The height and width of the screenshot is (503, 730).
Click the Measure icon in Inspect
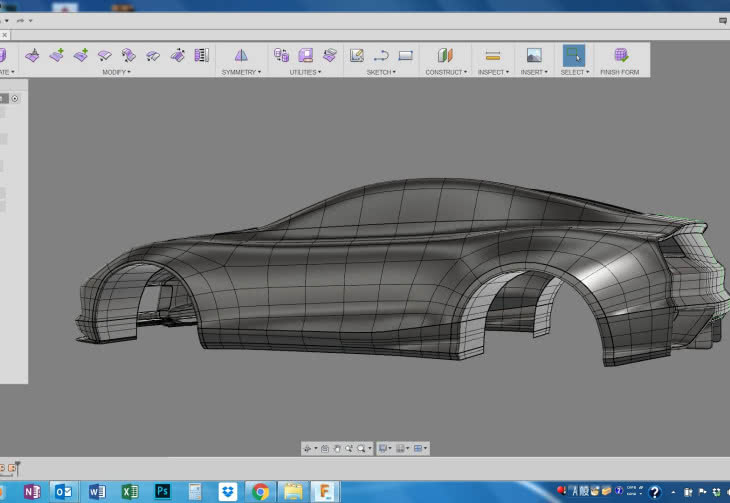pos(493,55)
